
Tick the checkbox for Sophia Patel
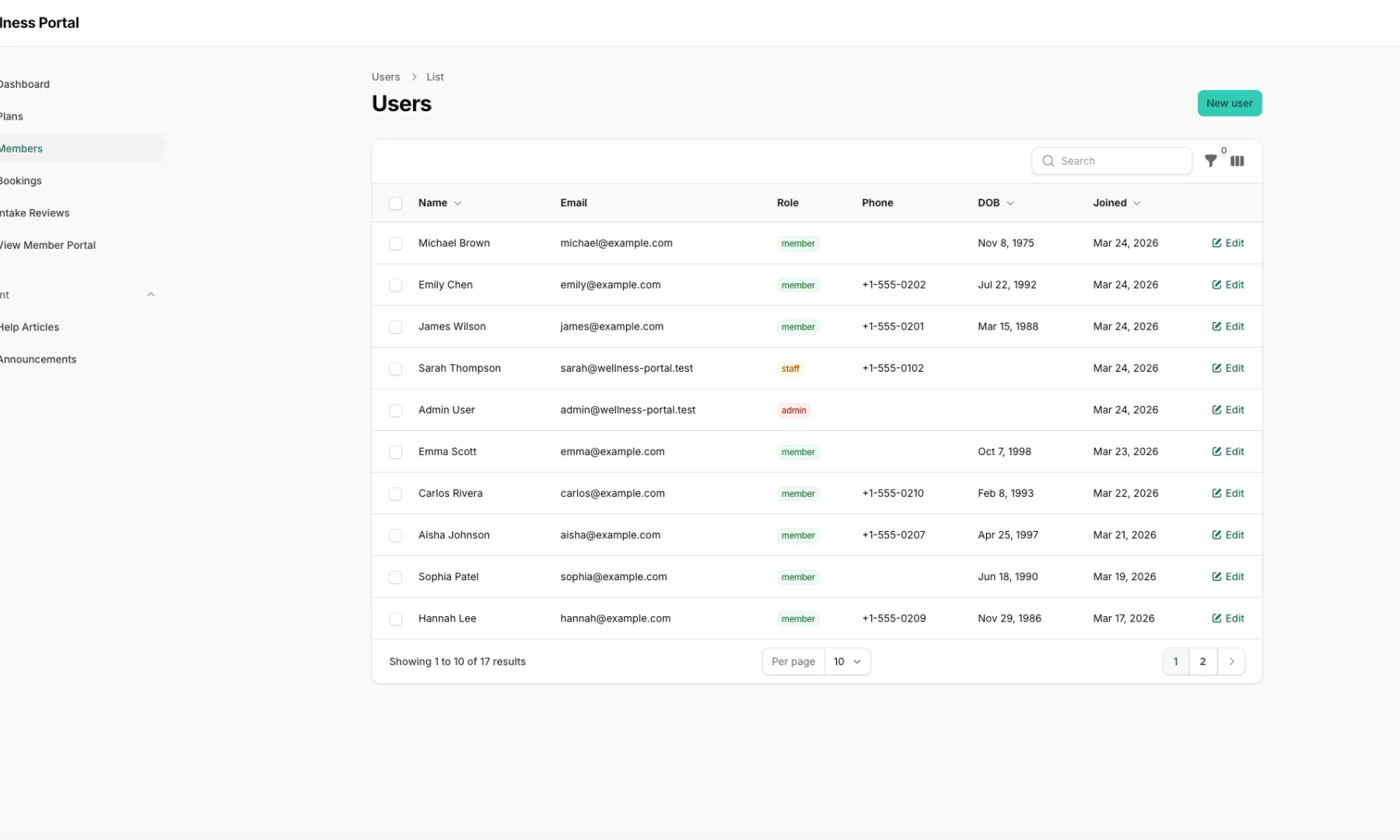(x=395, y=577)
